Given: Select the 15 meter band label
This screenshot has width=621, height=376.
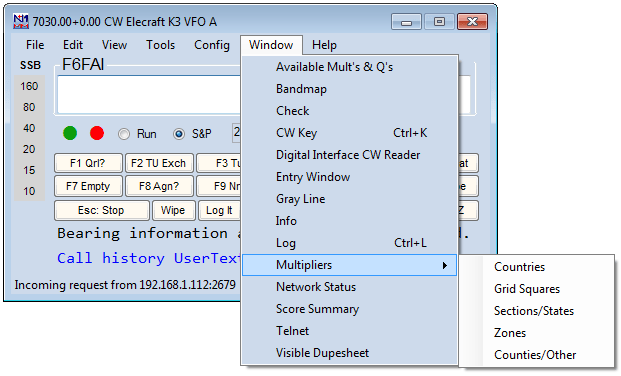Looking at the screenshot, I should (x=29, y=170).
